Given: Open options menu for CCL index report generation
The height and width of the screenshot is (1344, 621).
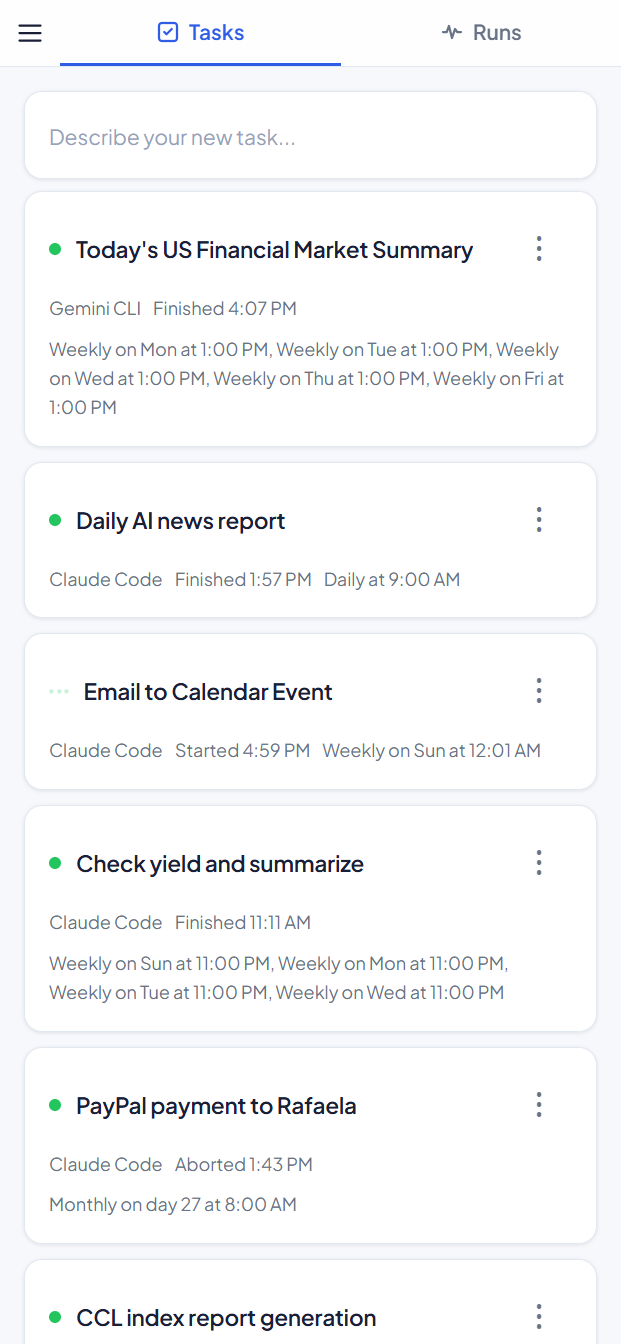Looking at the screenshot, I should (x=538, y=1316).
